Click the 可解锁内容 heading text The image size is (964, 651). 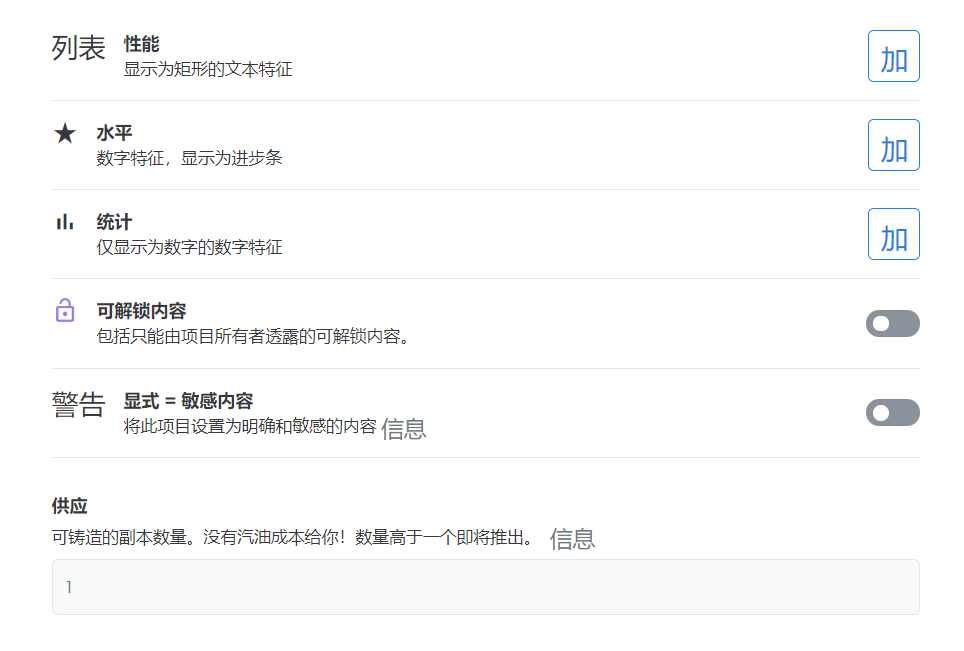tap(141, 311)
